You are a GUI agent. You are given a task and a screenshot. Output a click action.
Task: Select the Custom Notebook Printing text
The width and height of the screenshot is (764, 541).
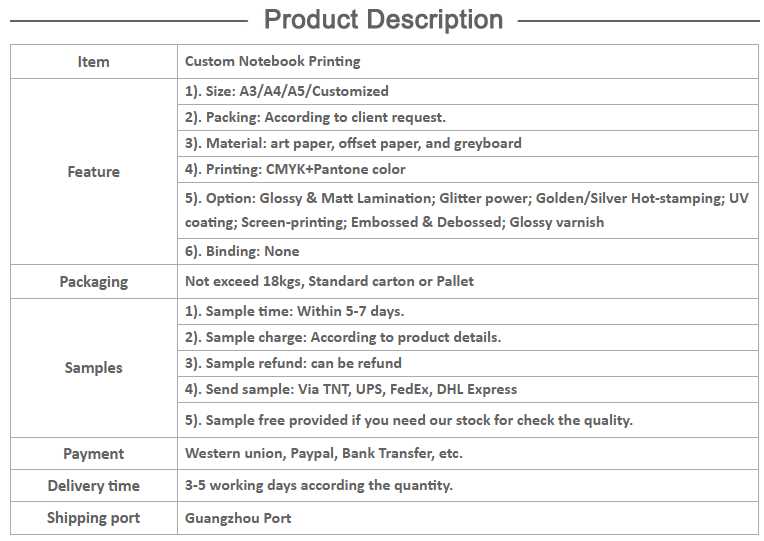tap(272, 62)
